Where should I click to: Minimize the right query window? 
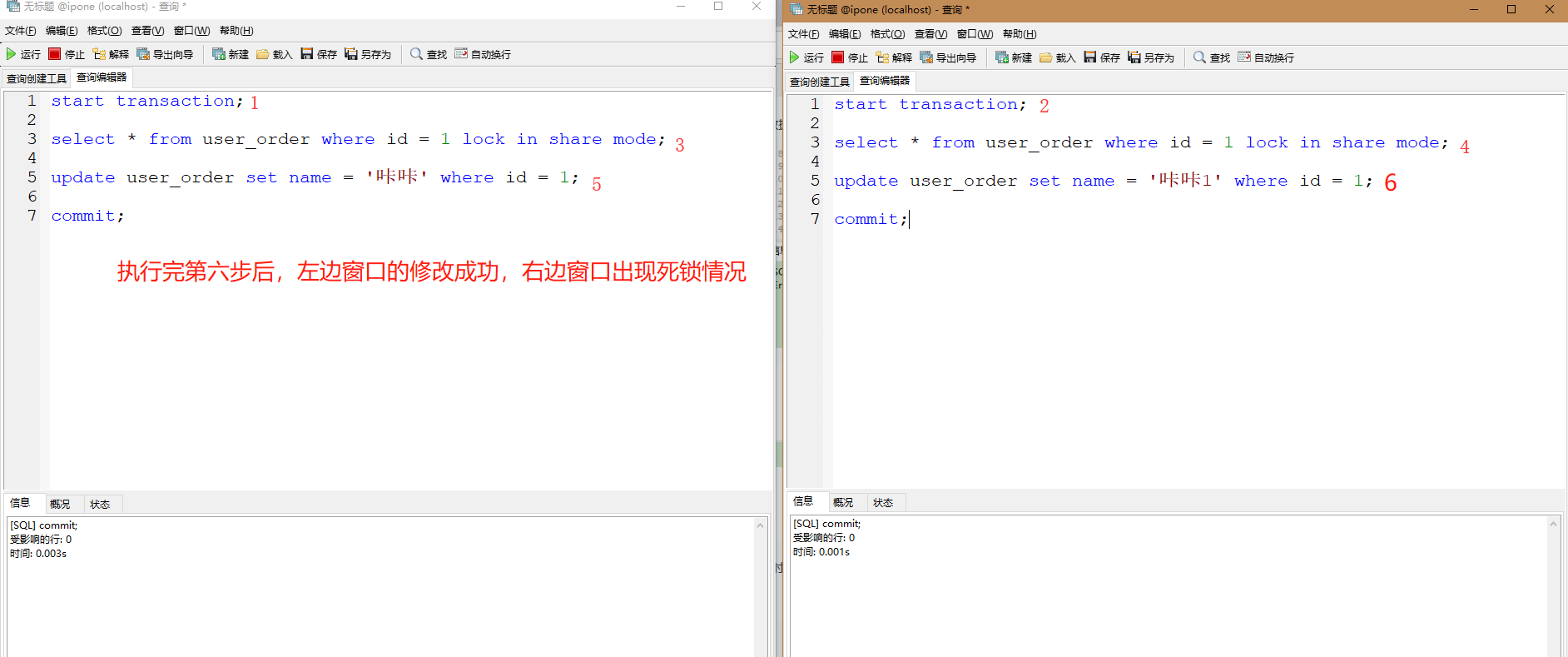[1474, 9]
